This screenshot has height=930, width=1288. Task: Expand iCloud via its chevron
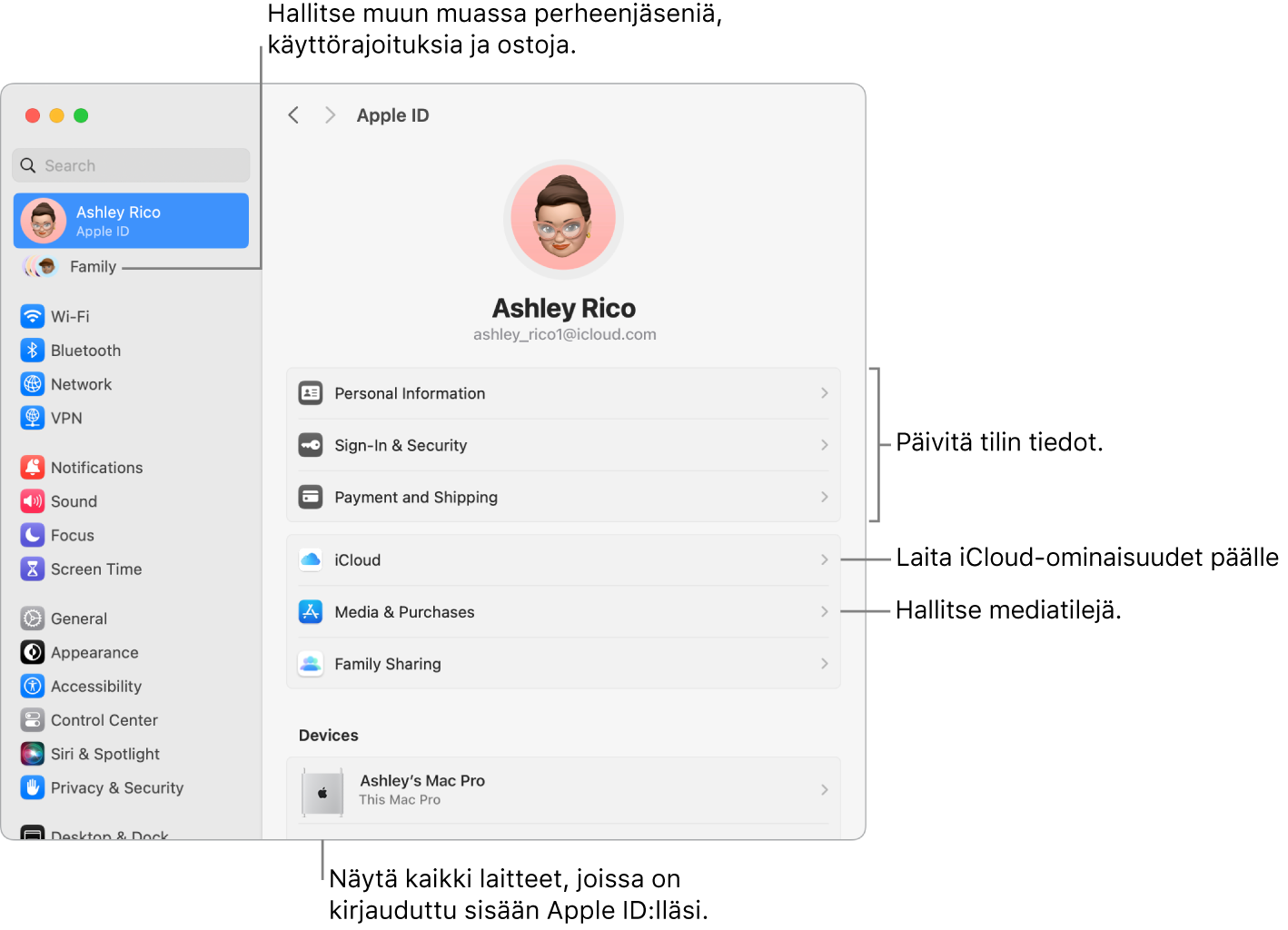(825, 559)
